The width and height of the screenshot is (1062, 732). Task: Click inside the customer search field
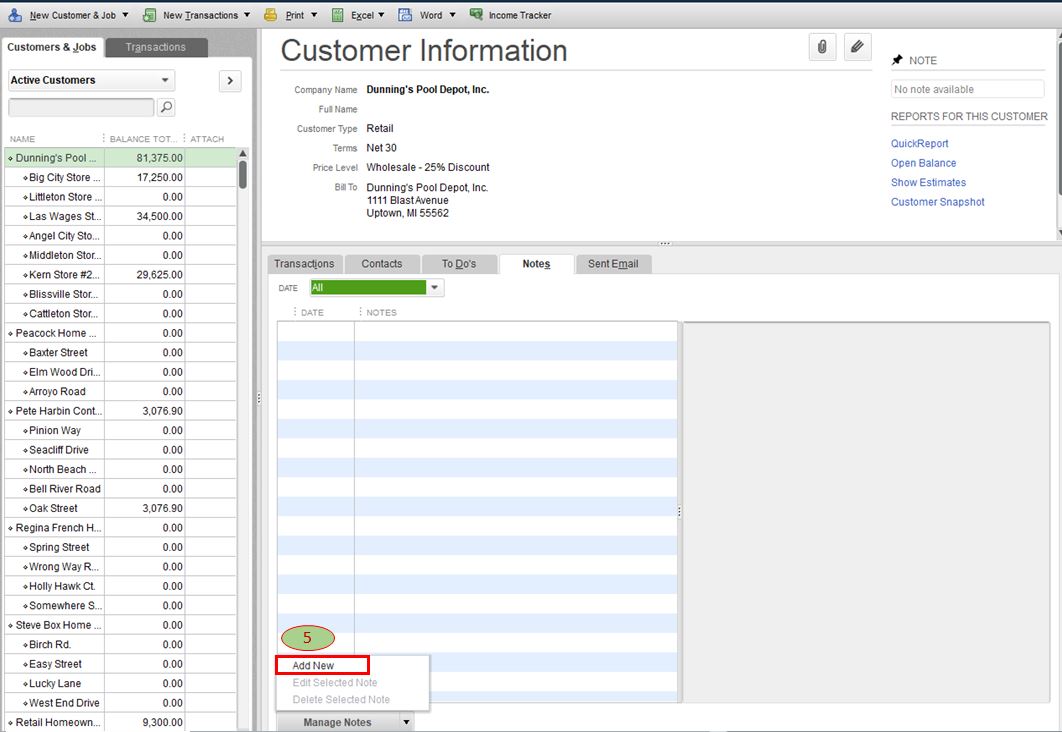coord(80,107)
